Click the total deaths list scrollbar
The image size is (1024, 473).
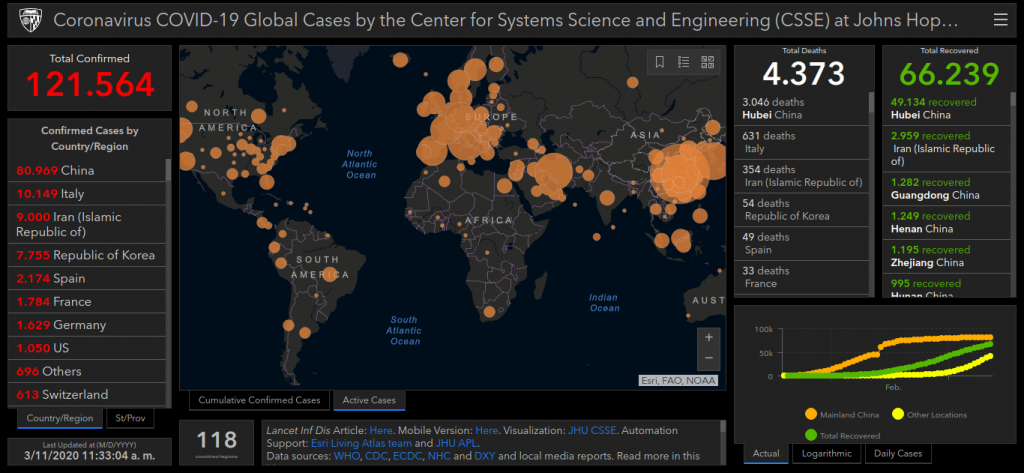click(x=870, y=200)
